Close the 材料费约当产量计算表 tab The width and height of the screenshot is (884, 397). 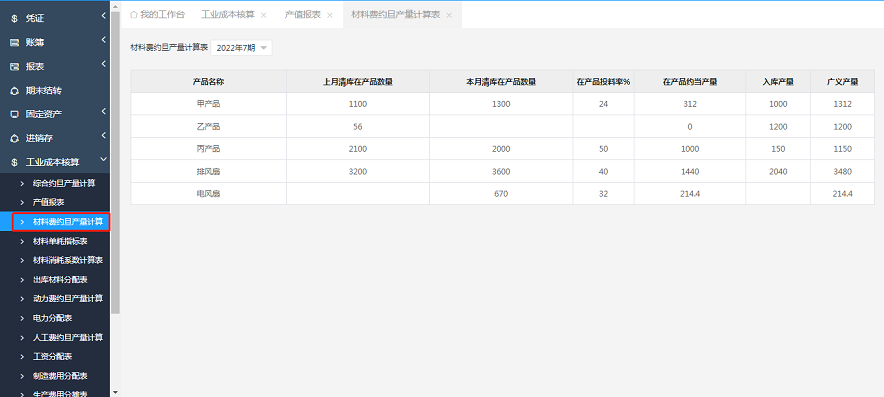(x=449, y=15)
